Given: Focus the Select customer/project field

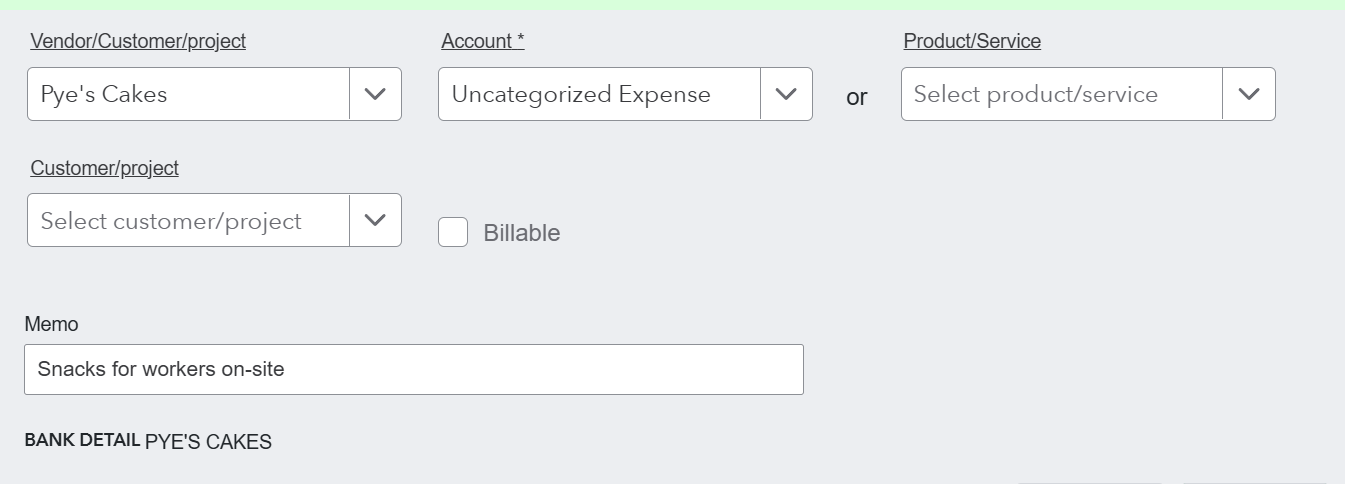Looking at the screenshot, I should [x=189, y=220].
